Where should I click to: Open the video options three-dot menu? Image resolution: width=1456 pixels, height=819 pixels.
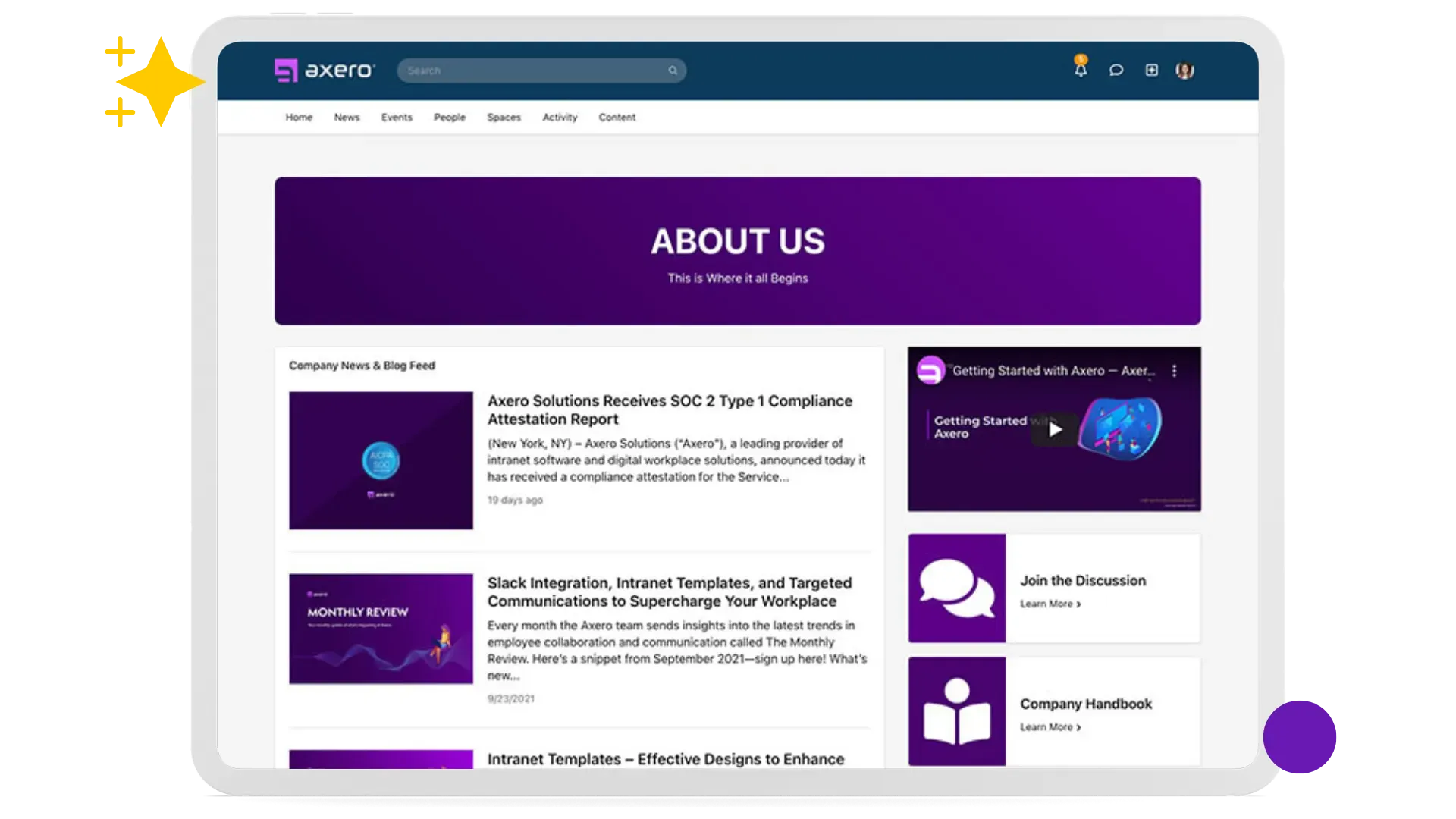(x=1175, y=371)
